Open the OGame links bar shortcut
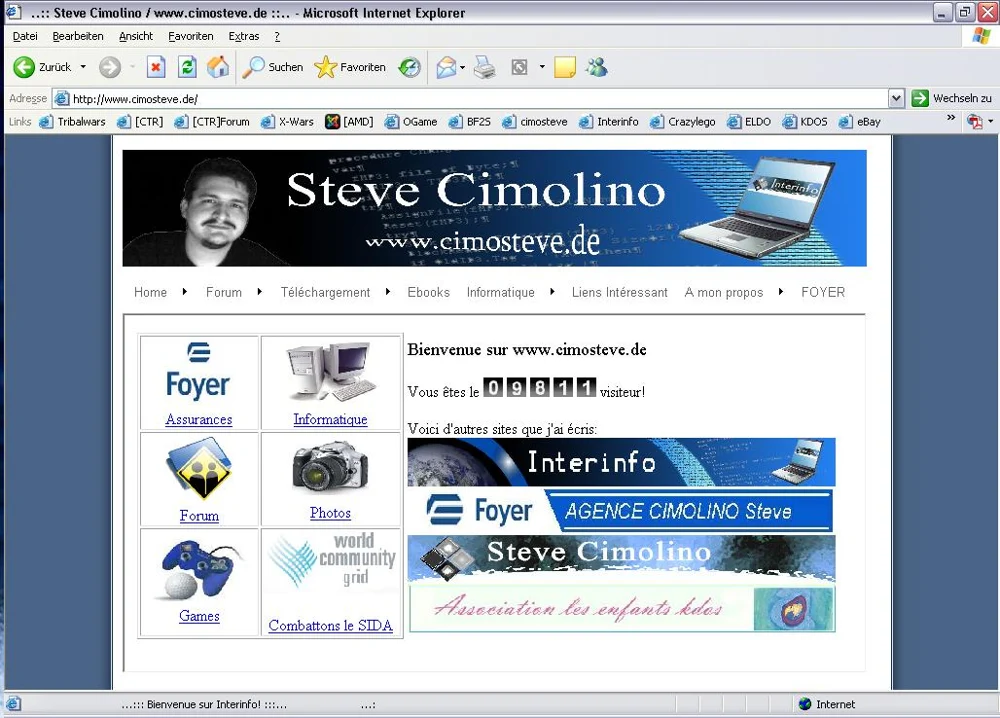 click(411, 122)
